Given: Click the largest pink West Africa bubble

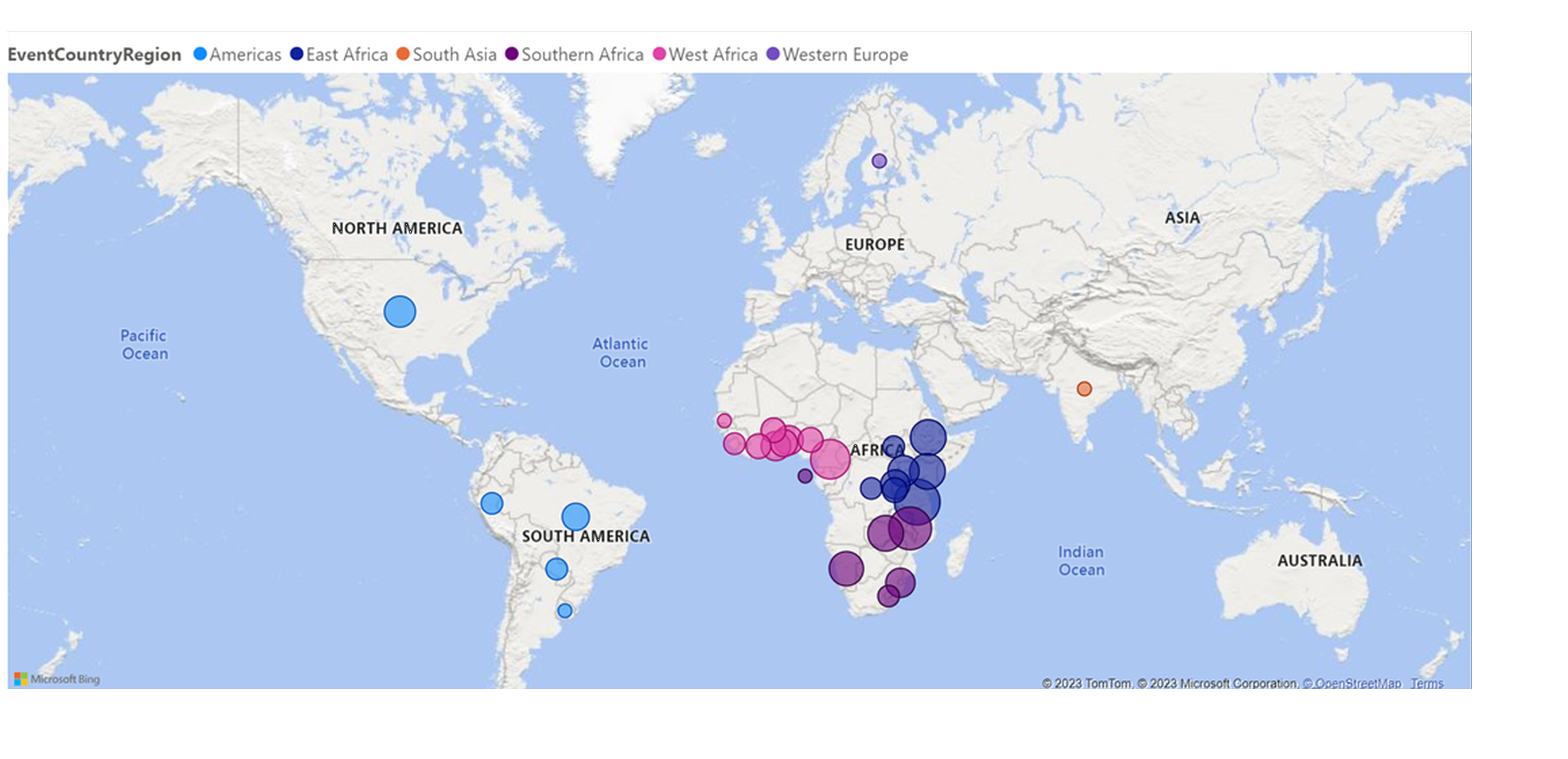Looking at the screenshot, I should tap(830, 460).
